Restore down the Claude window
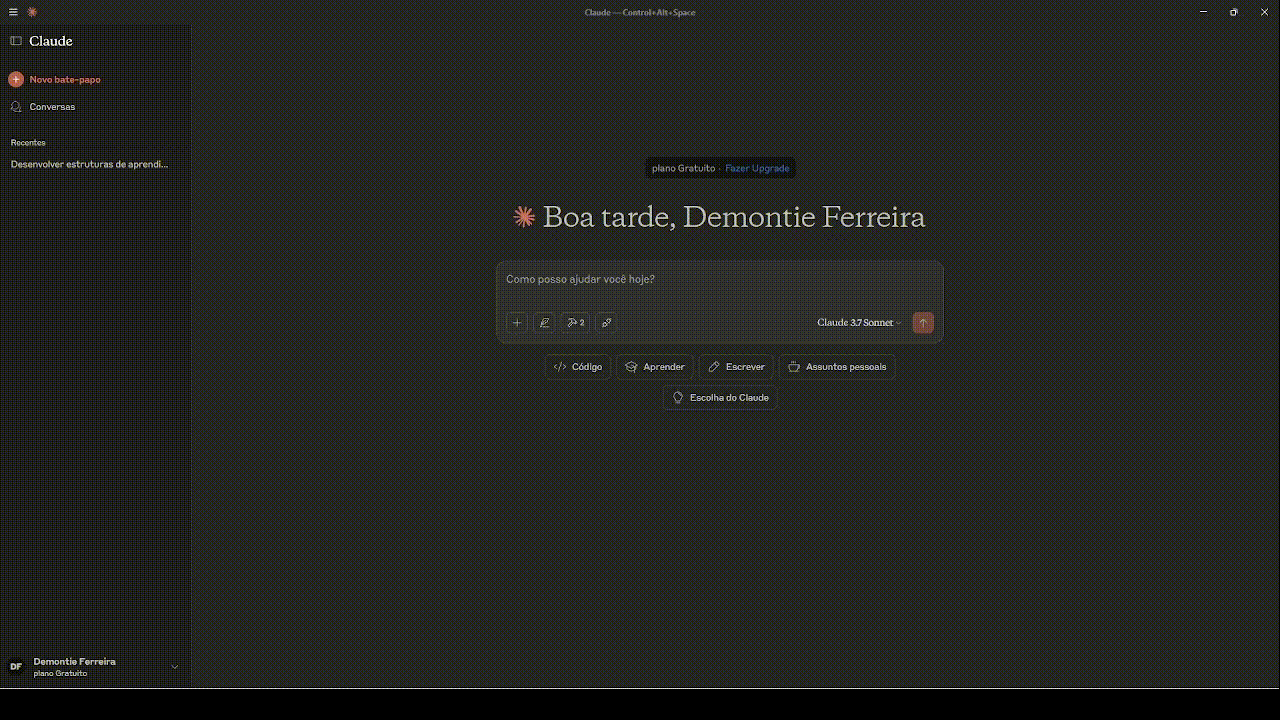 1233,12
